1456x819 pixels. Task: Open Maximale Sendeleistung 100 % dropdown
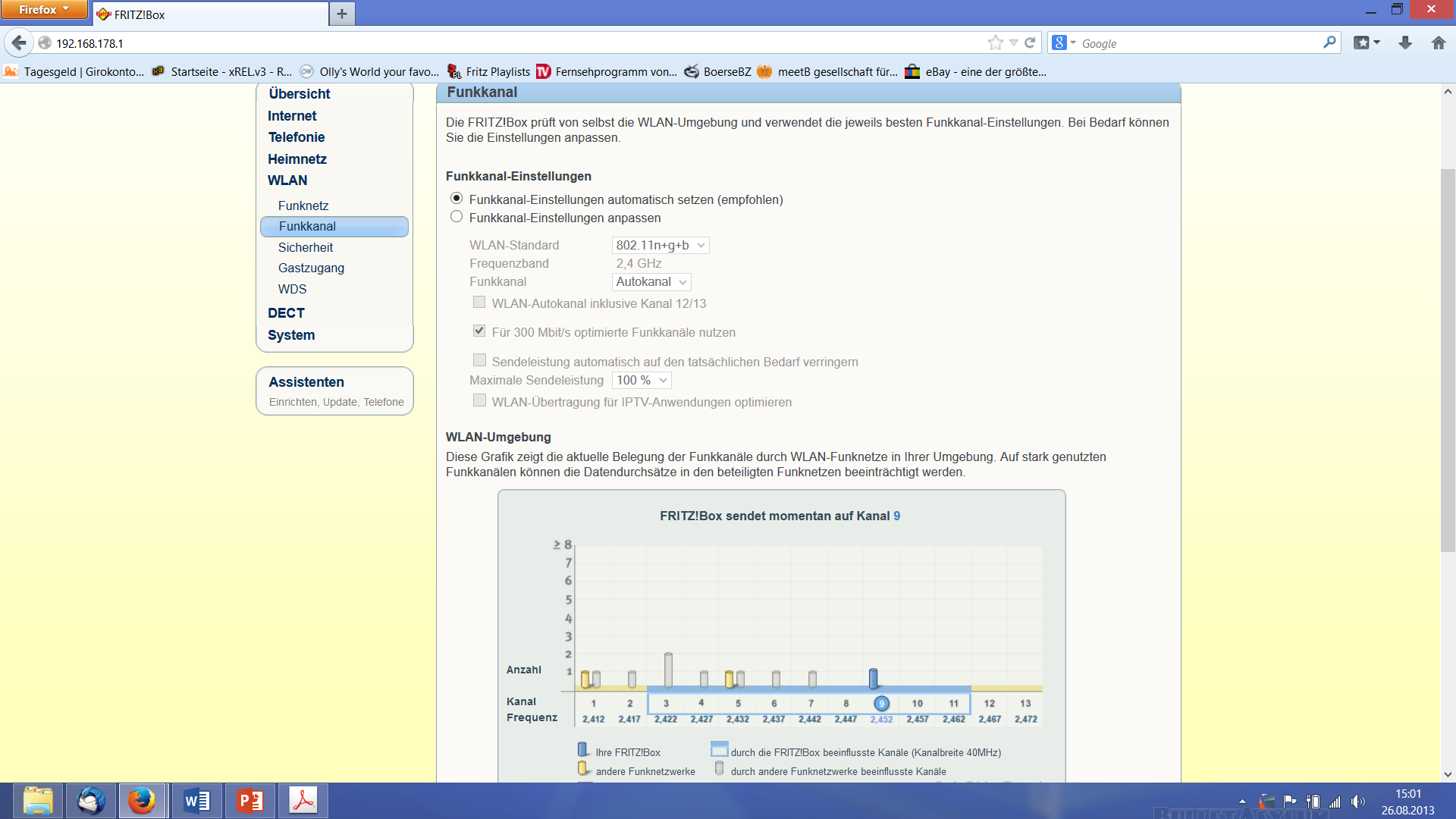tap(642, 380)
